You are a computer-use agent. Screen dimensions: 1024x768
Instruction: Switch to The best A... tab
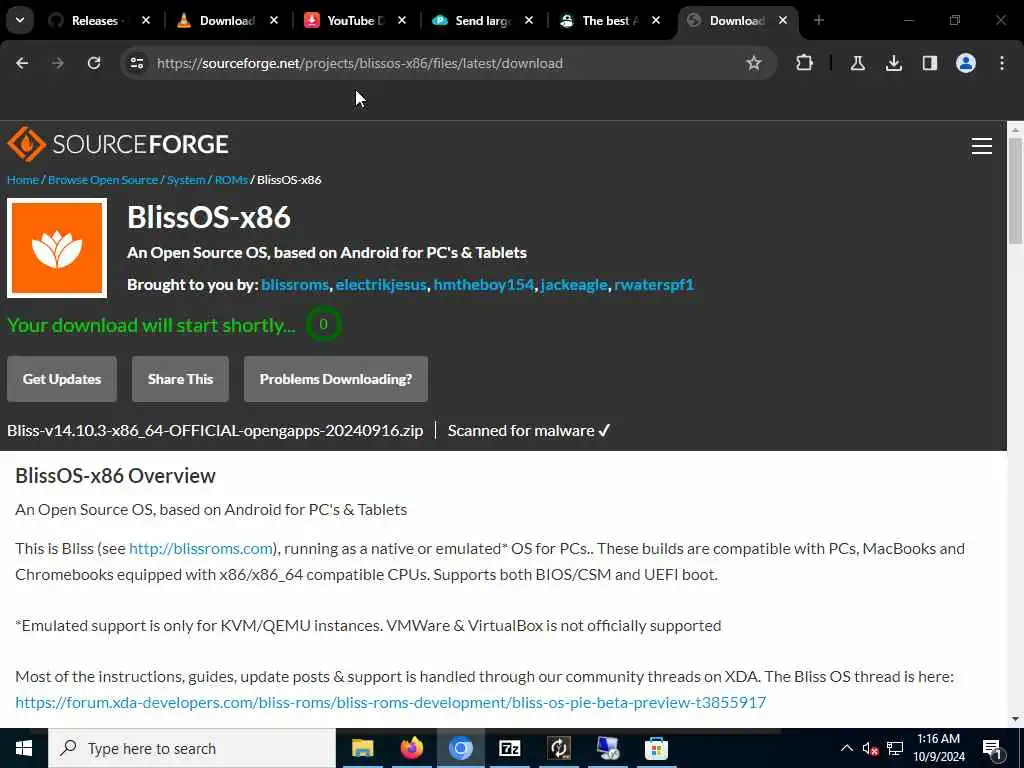(601, 21)
